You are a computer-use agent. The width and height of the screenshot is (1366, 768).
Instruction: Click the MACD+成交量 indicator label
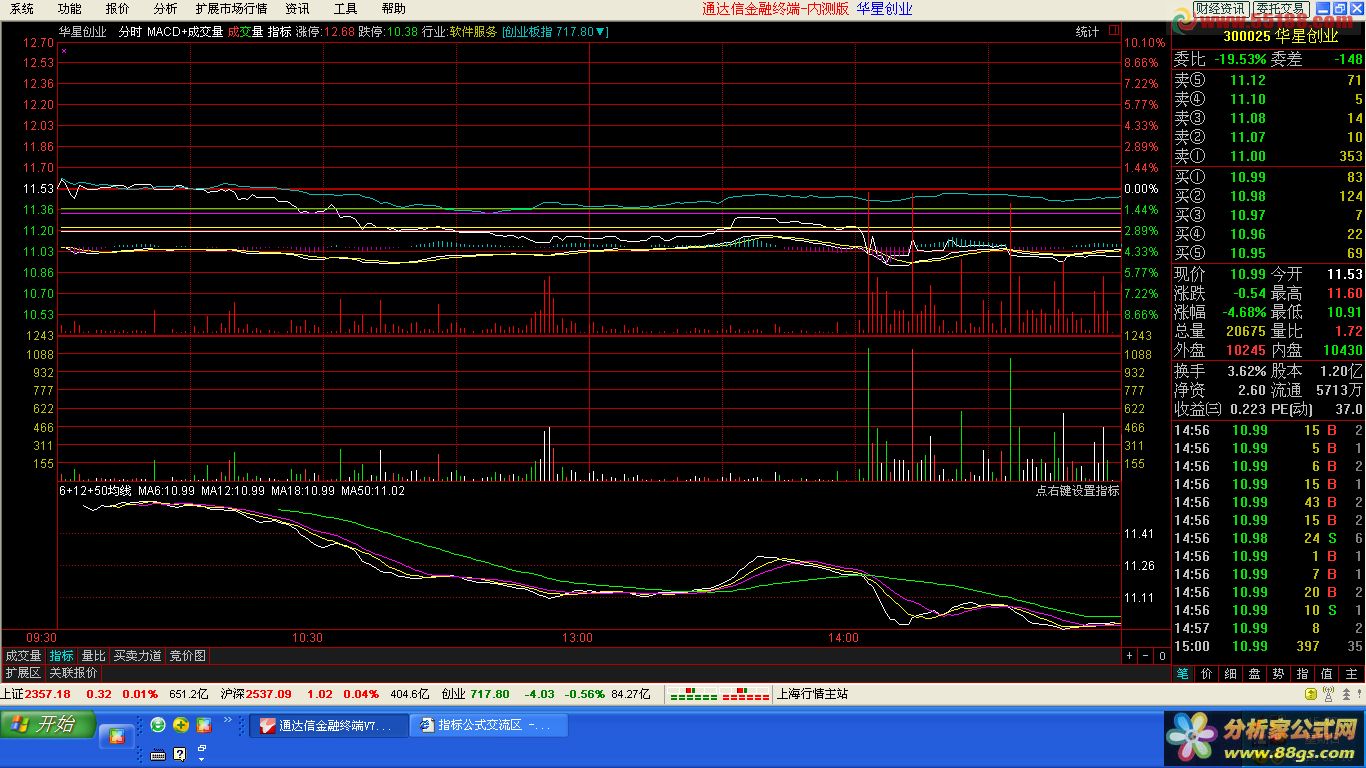click(x=185, y=32)
